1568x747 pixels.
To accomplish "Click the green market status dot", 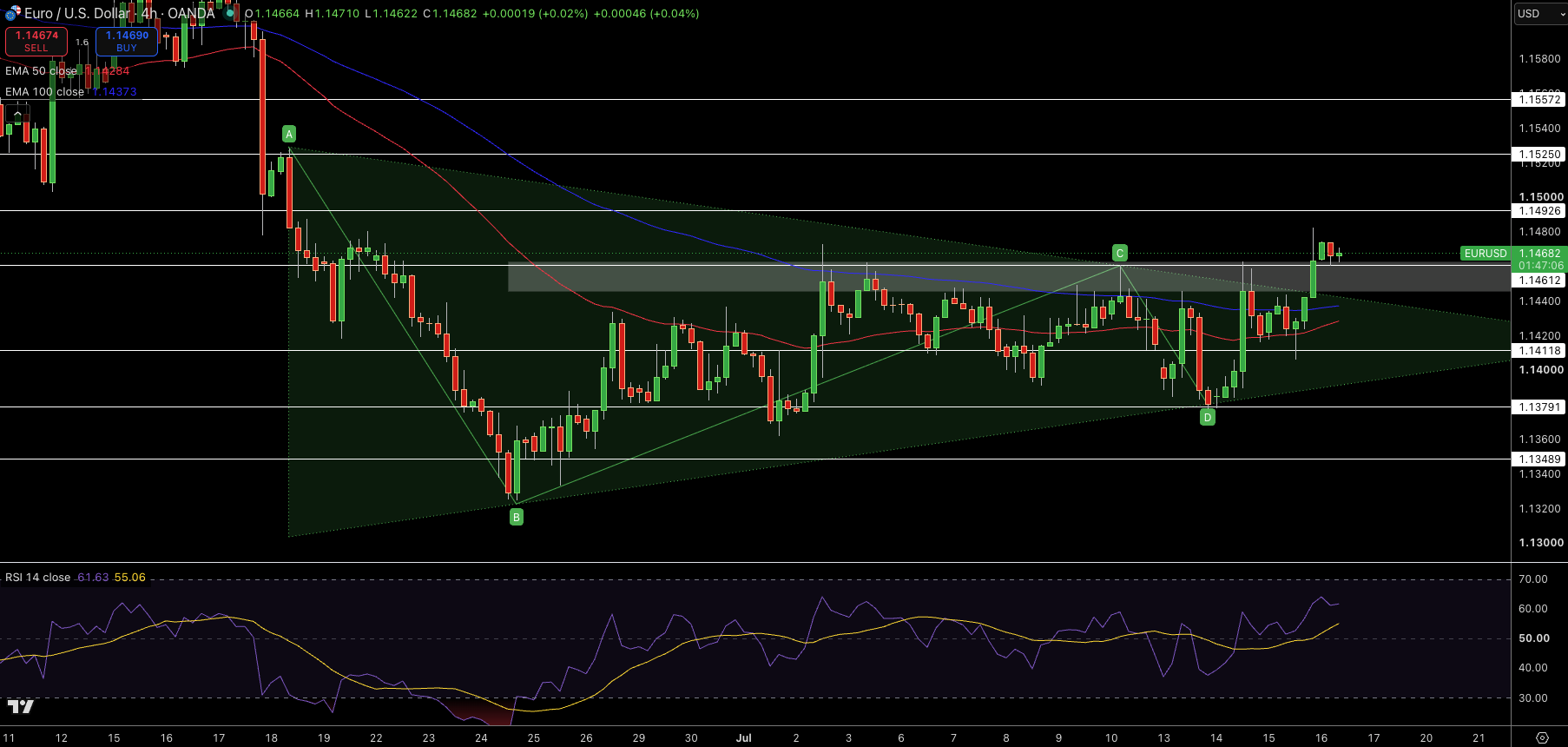I will 231,13.
